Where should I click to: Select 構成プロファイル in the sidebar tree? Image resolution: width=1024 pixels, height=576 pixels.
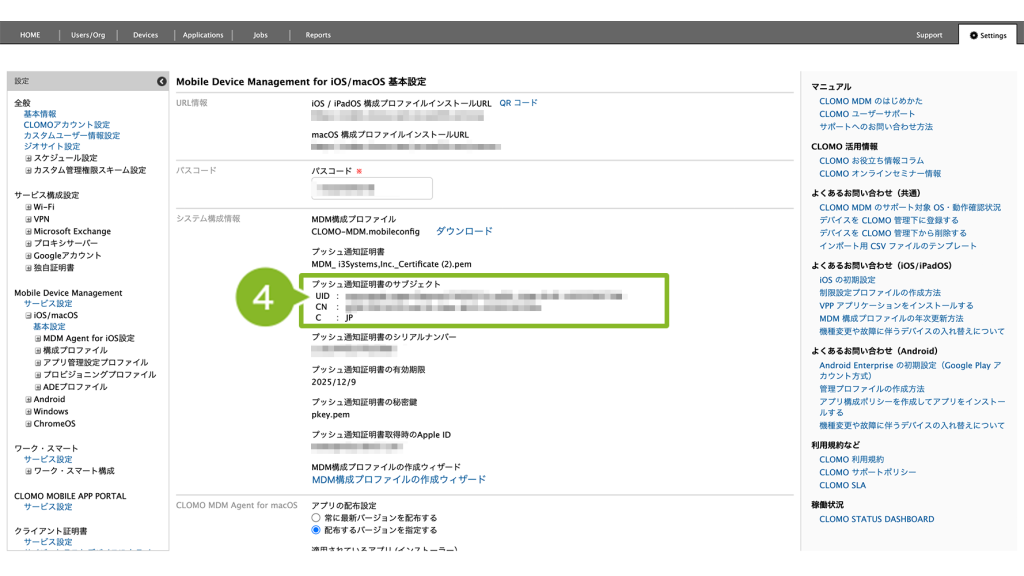[75, 351]
